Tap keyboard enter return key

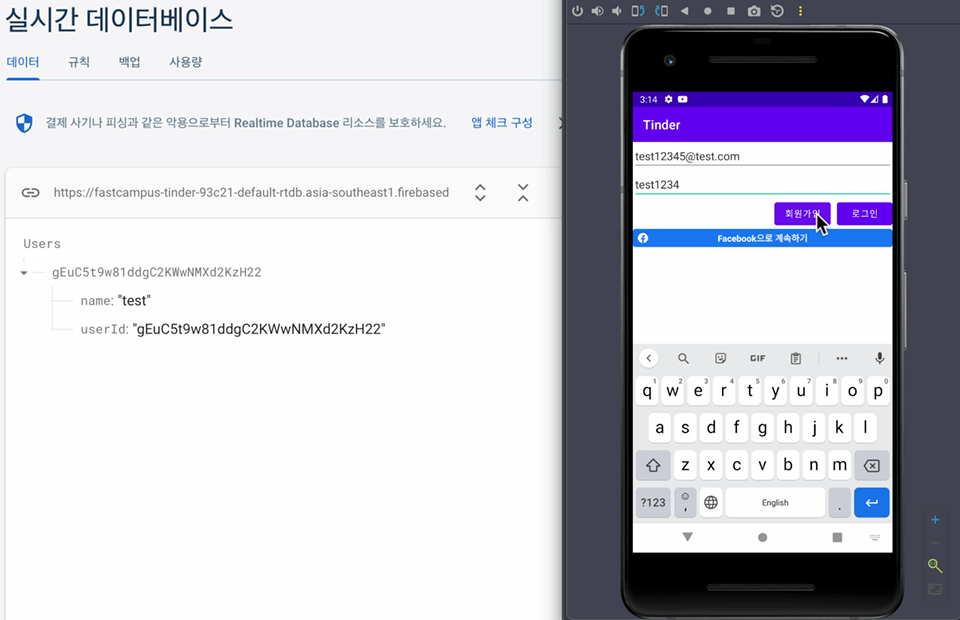click(x=871, y=502)
